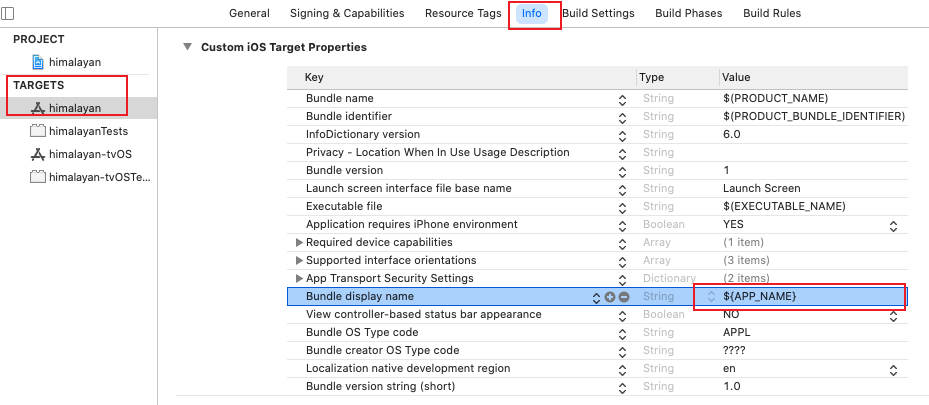929x405 pixels.
Task: Toggle the sidebar panel icon at top left
Action: click(x=8, y=13)
